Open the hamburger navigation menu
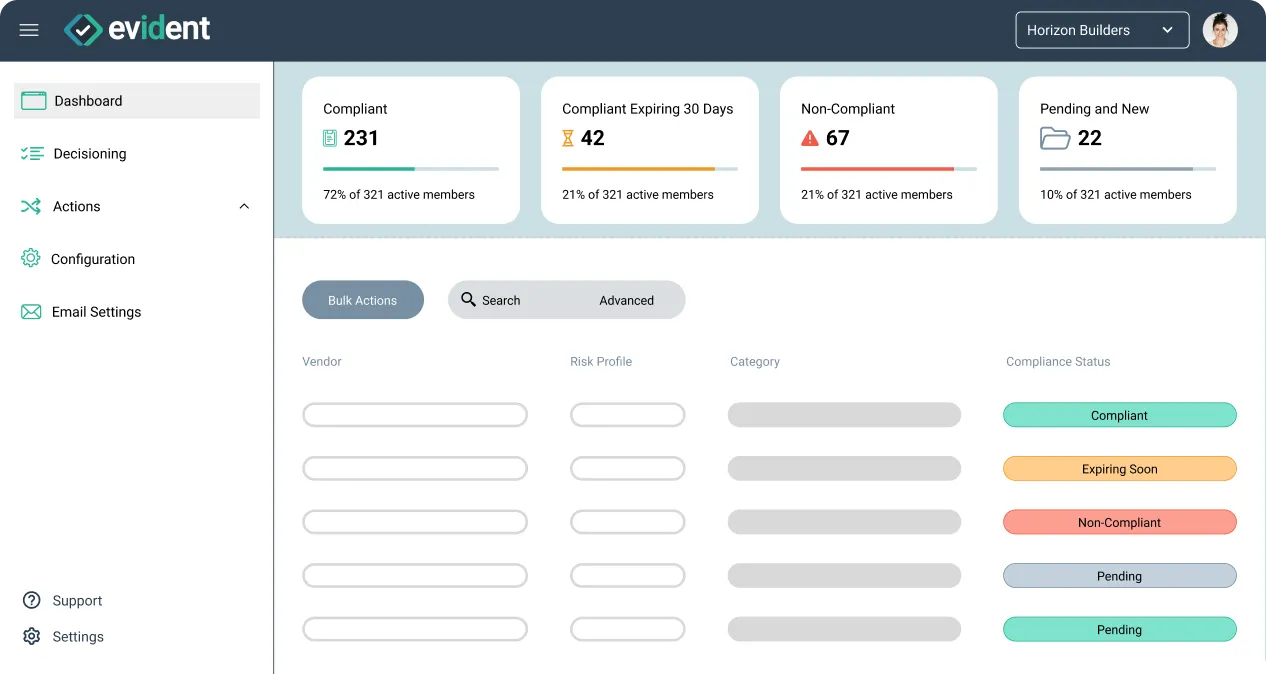The image size is (1266, 674). 28,29
